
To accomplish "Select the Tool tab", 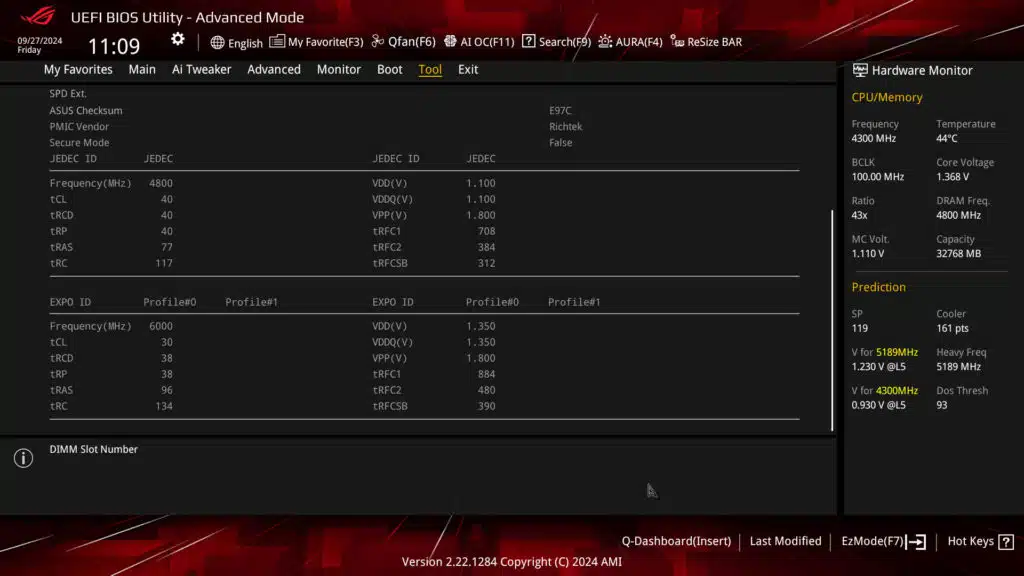I will pos(430,69).
